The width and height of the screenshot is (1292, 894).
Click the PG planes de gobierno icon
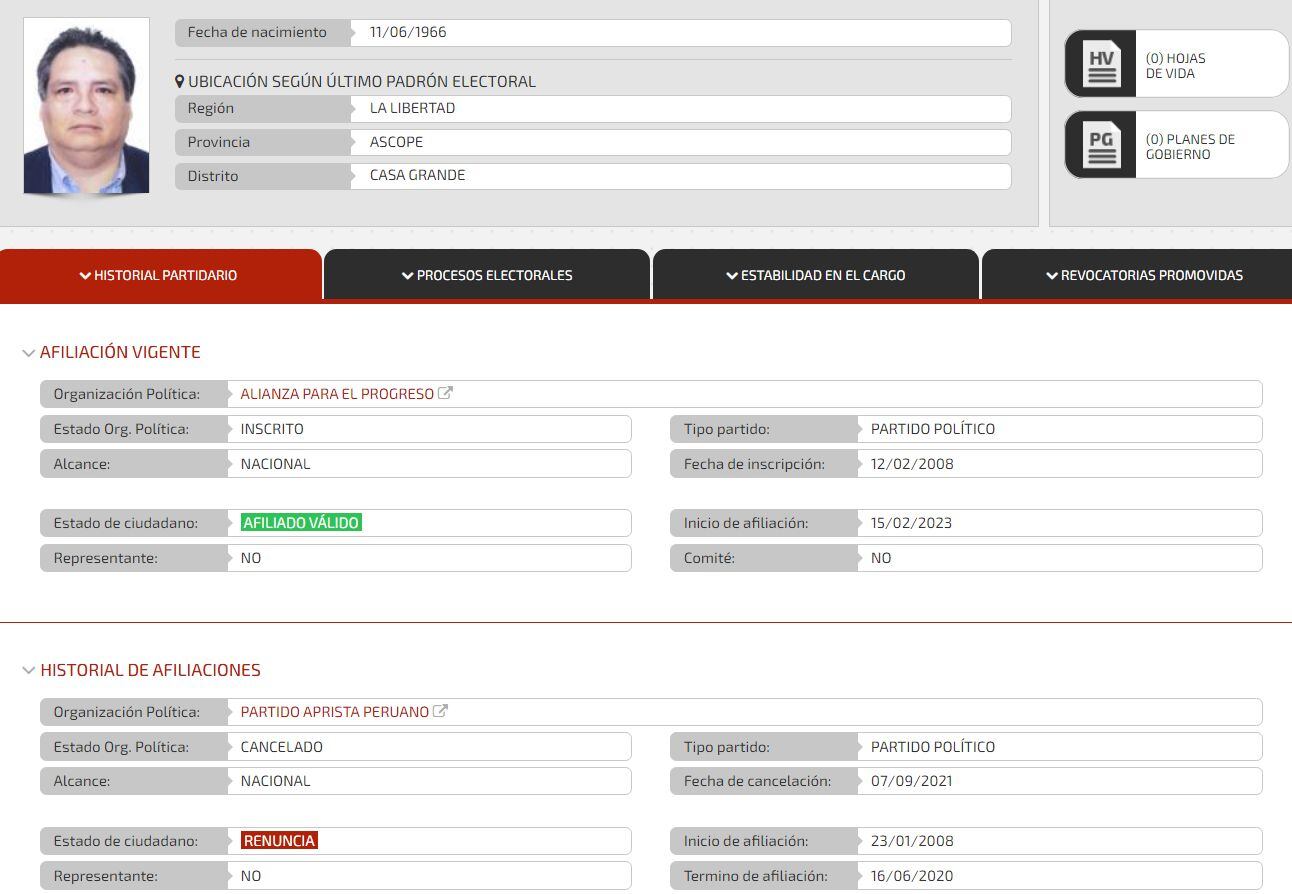1101,146
